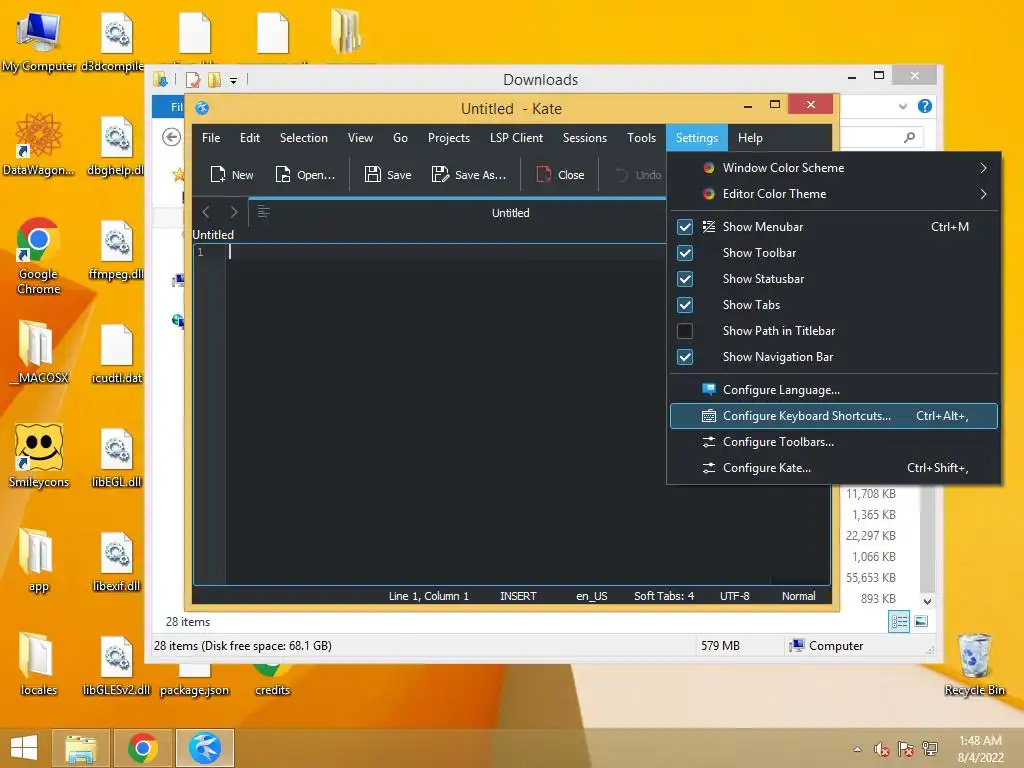Switch Downloads window to details view icon
Image resolution: width=1024 pixels, height=768 pixels.
tap(899, 621)
